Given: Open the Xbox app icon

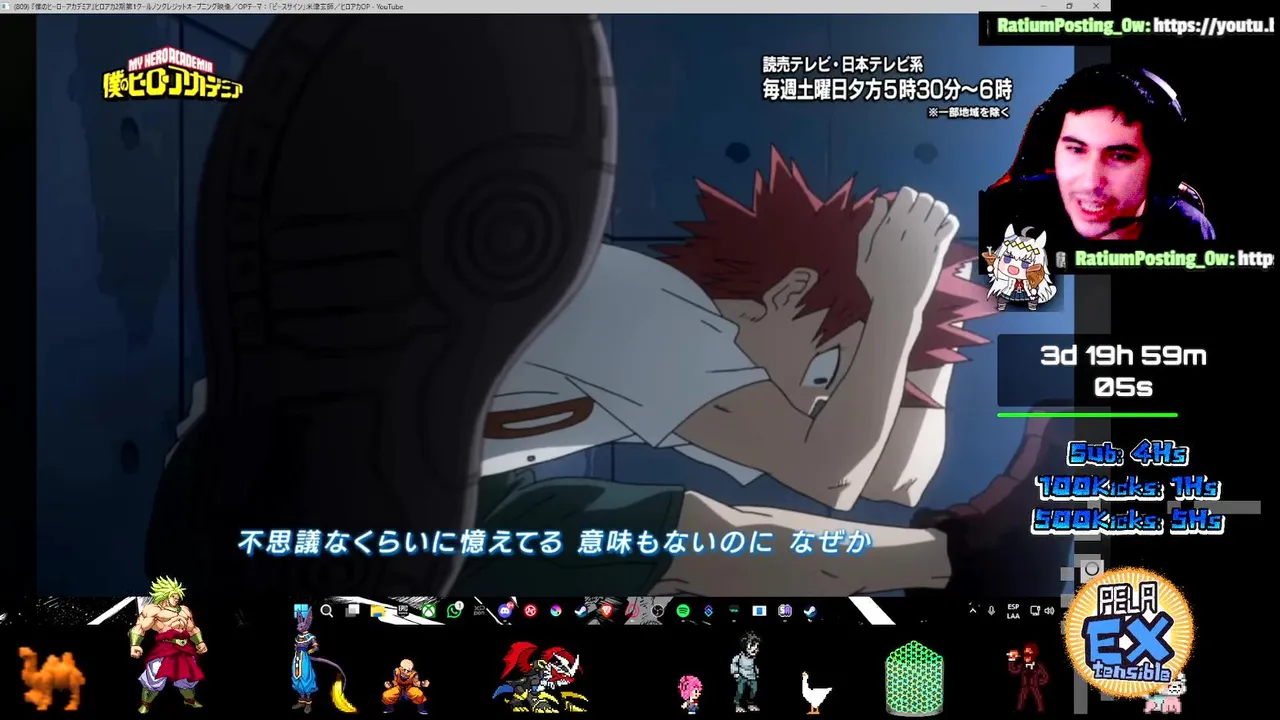Looking at the screenshot, I should point(429,611).
